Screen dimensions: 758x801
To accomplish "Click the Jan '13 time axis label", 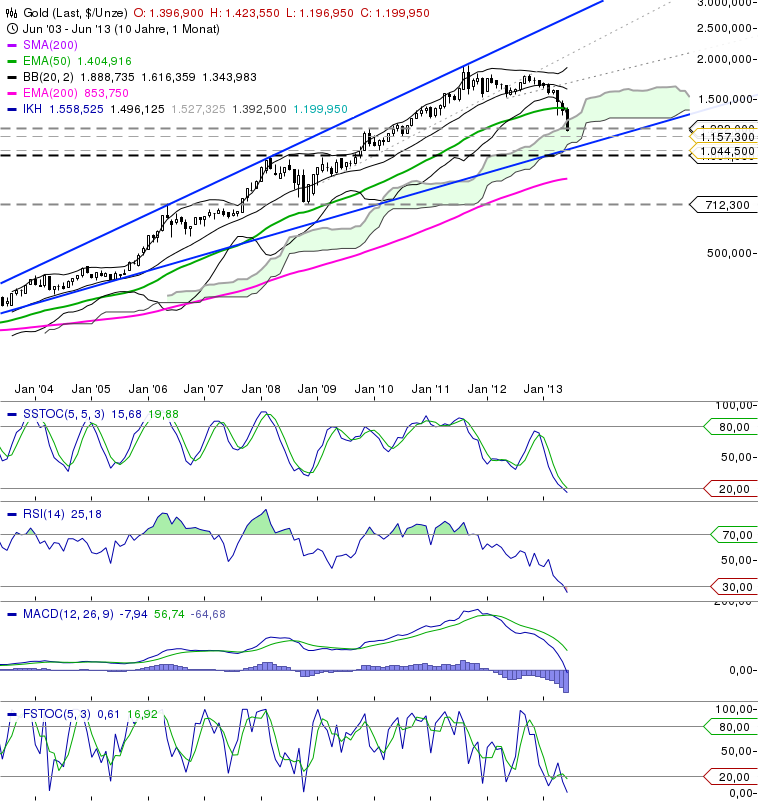I will (543, 389).
